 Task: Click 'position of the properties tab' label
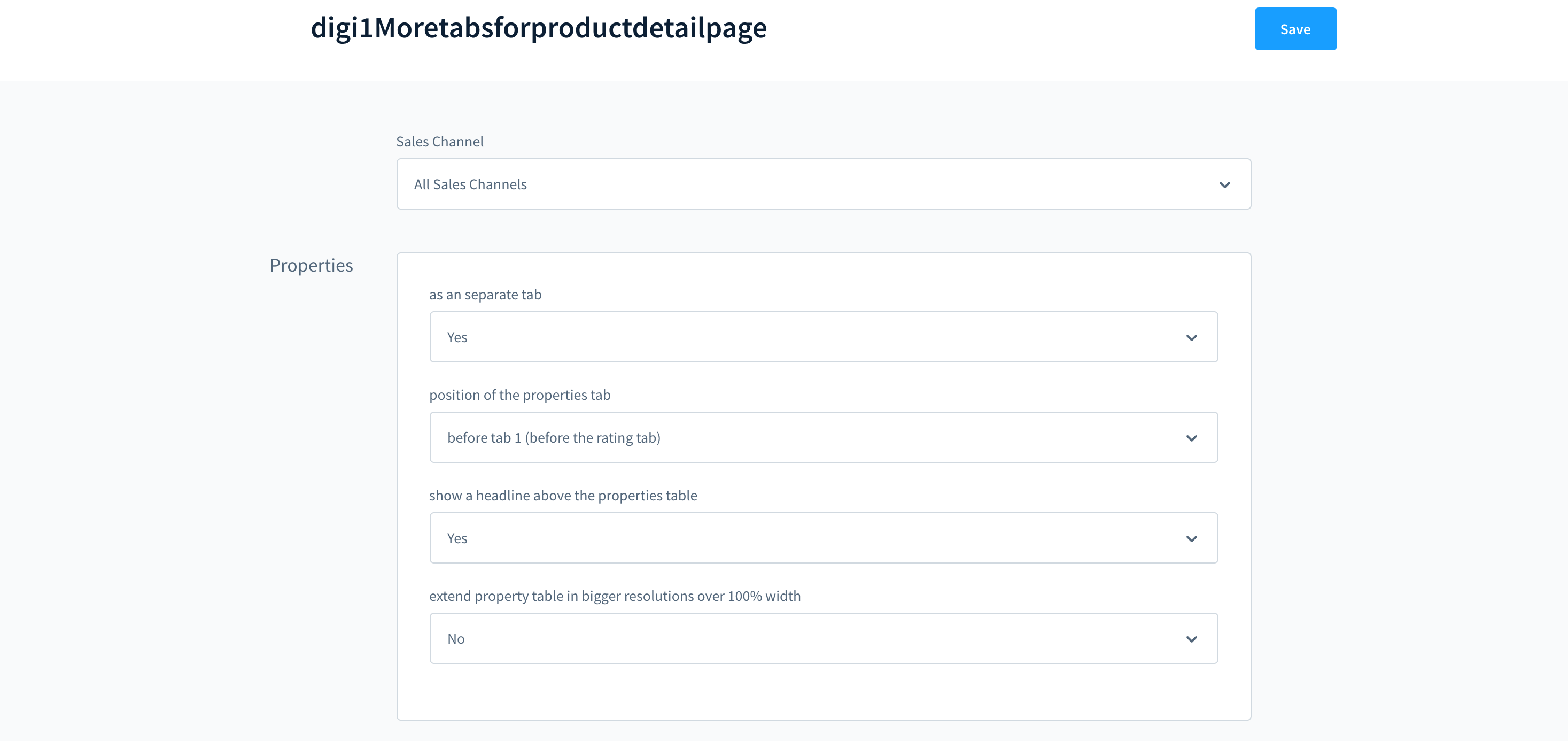click(x=519, y=395)
